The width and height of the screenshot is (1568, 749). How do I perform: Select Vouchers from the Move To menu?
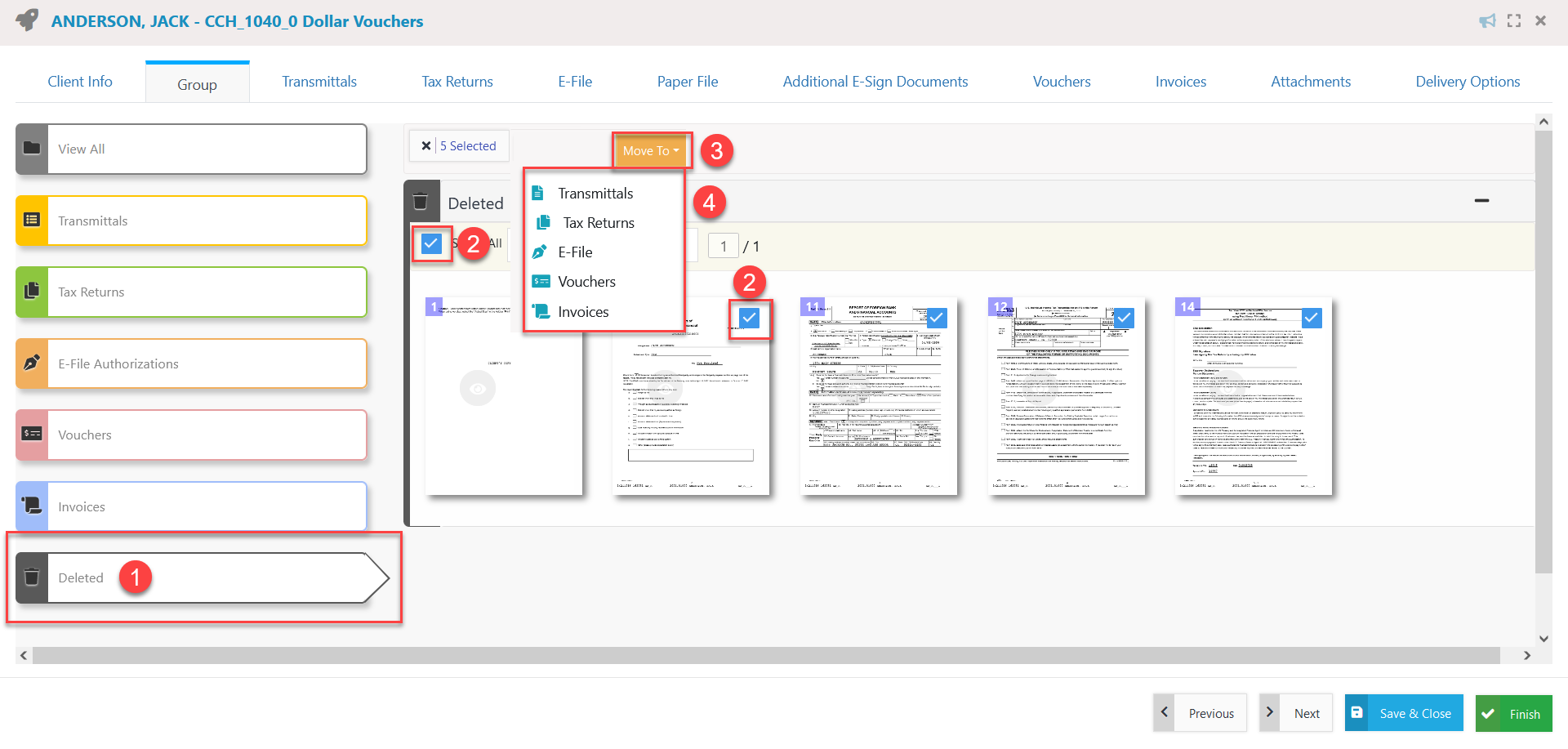[585, 281]
